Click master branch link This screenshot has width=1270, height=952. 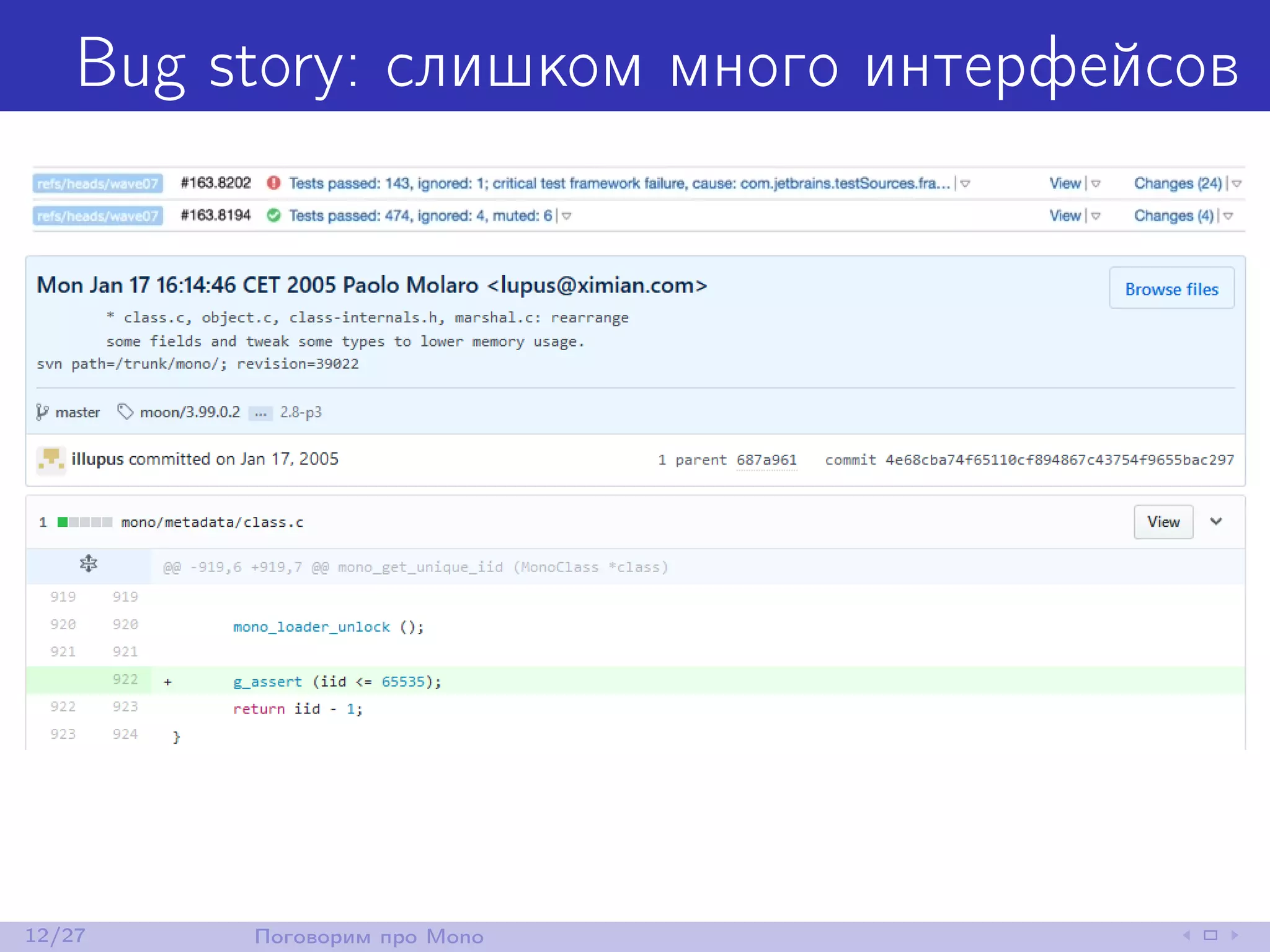click(x=78, y=412)
